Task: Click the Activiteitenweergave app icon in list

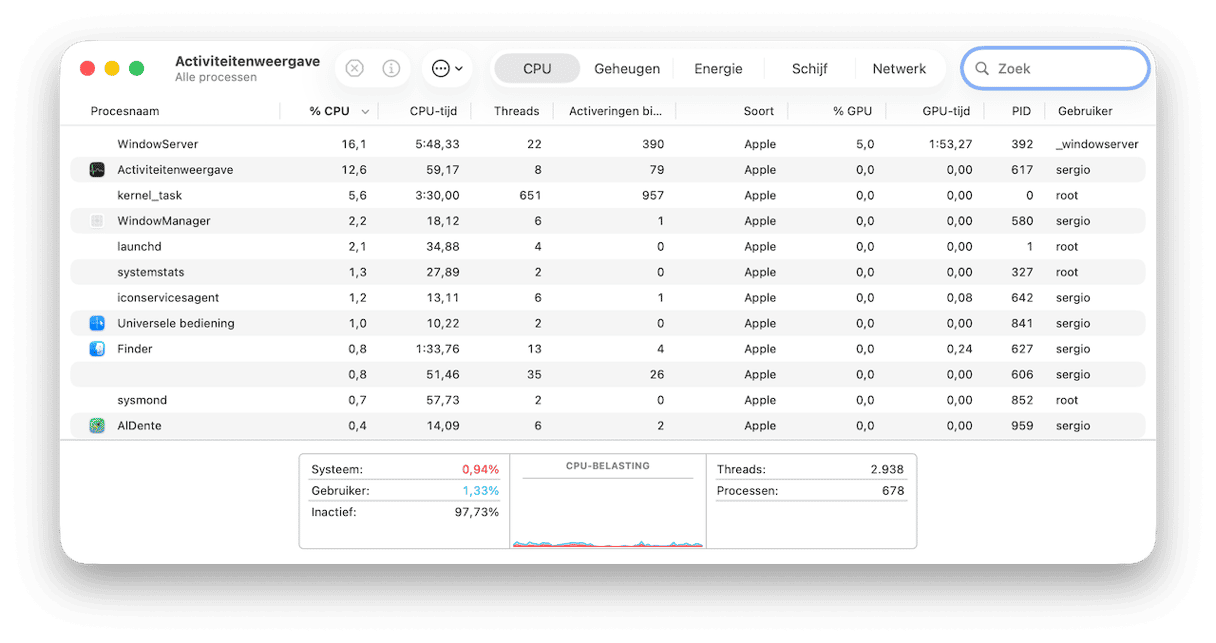Action: pos(97,170)
